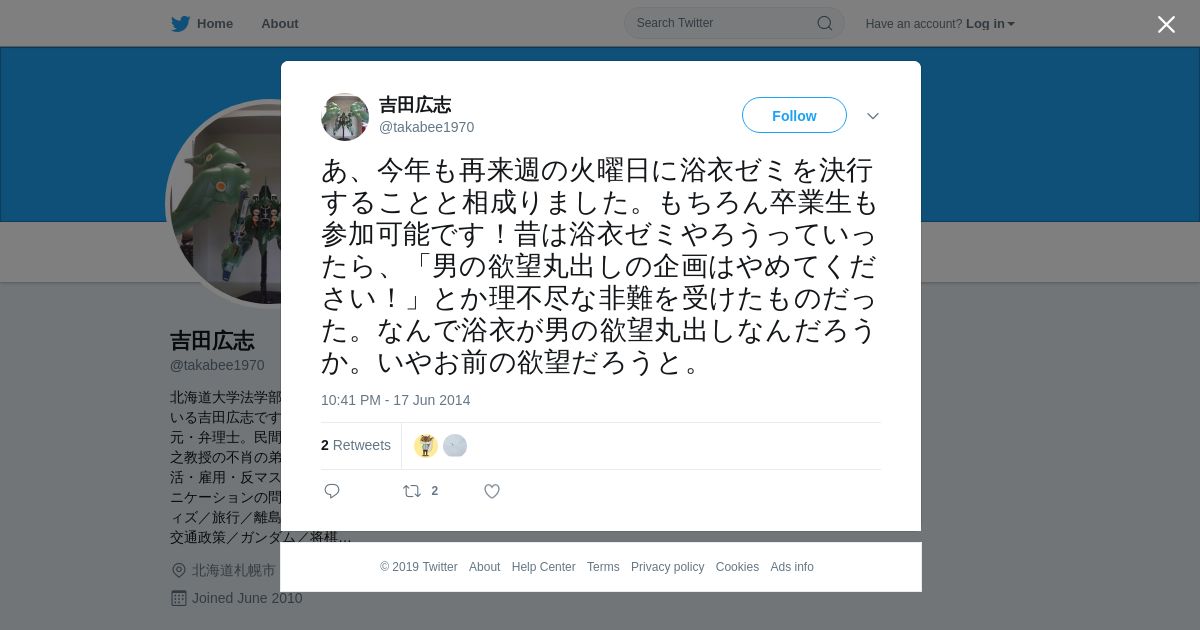1200x630 pixels.
Task: Open the About menu item
Action: coord(280,24)
